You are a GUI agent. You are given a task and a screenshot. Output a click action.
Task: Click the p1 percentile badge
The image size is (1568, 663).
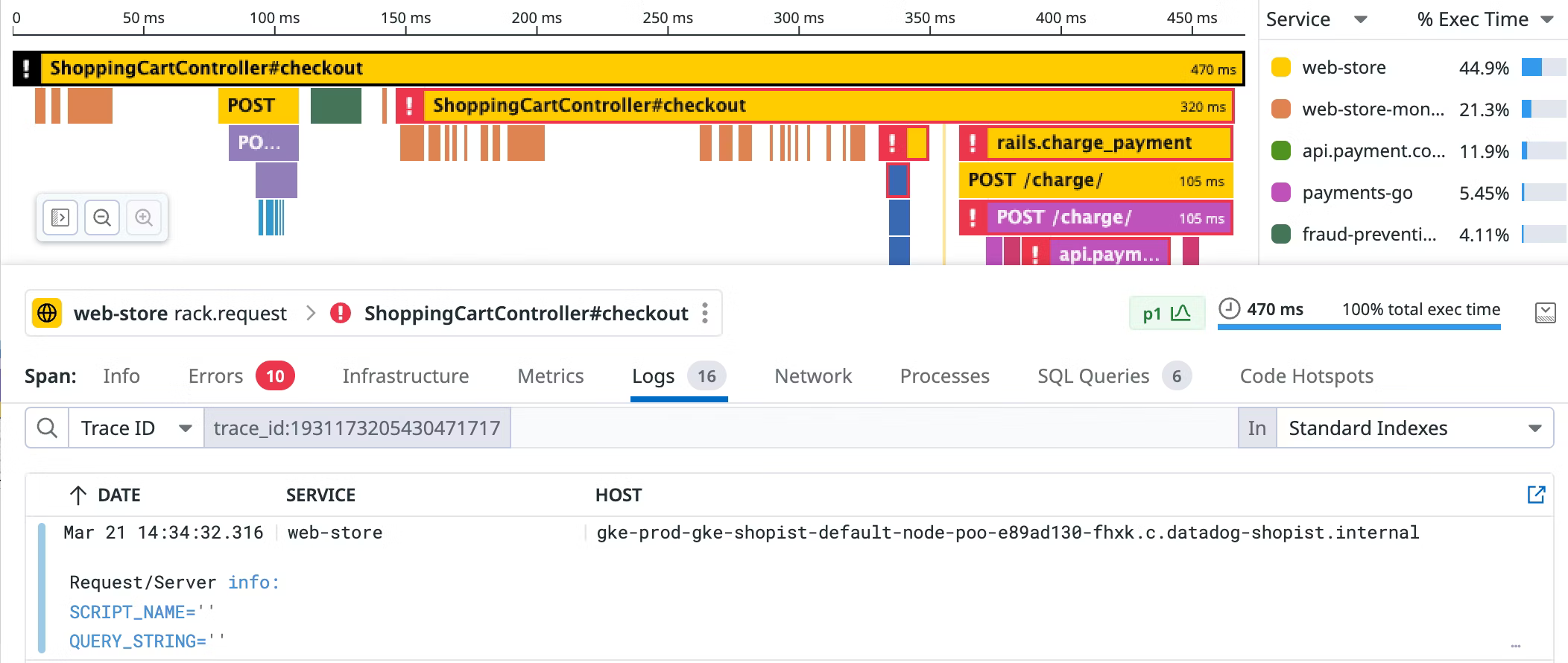click(1166, 314)
